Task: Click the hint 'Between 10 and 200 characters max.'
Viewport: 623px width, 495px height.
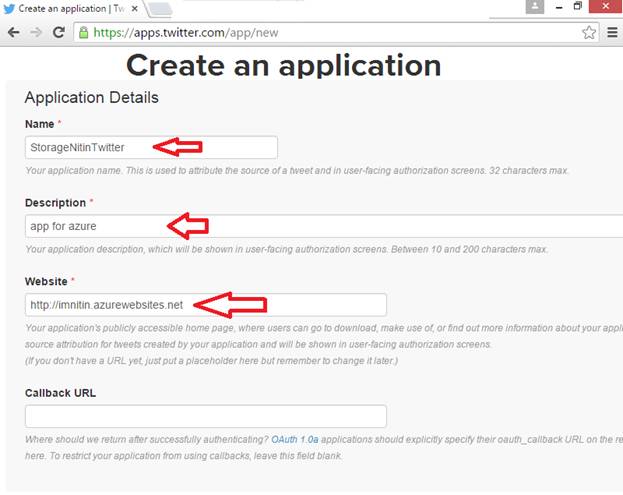Action: (x=469, y=249)
